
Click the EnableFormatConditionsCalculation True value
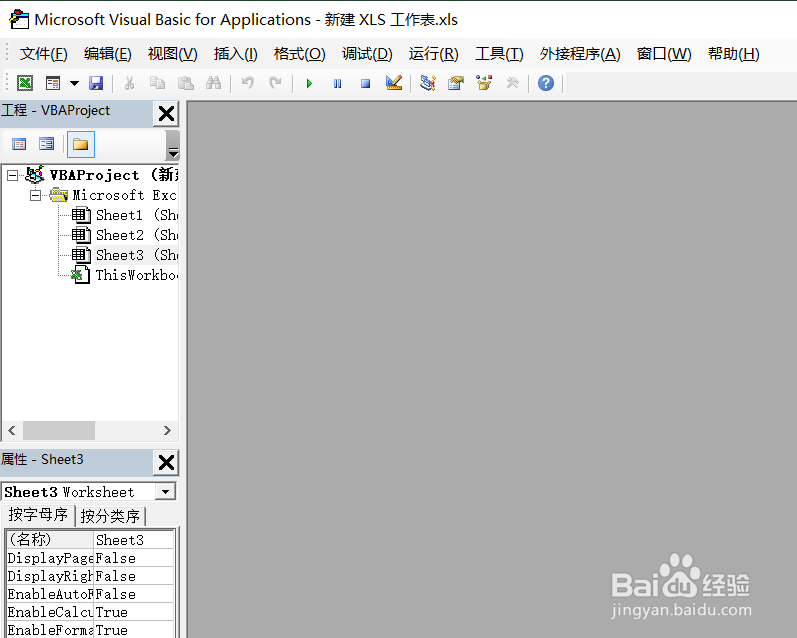coord(134,629)
